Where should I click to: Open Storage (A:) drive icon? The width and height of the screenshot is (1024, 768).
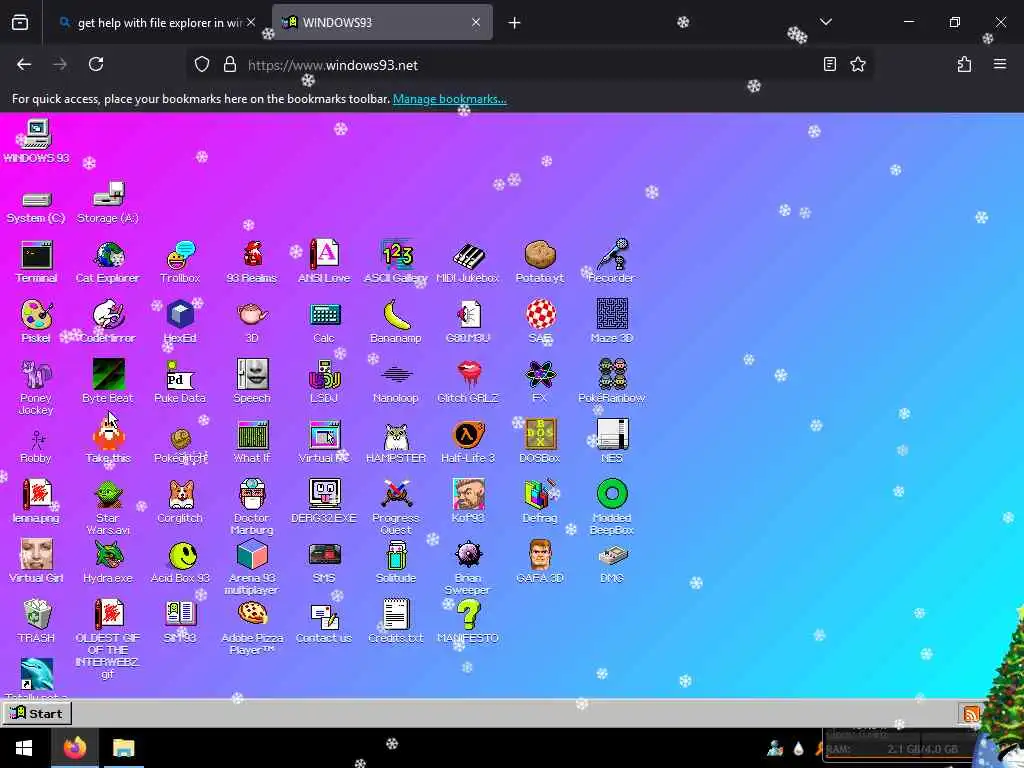(x=108, y=203)
